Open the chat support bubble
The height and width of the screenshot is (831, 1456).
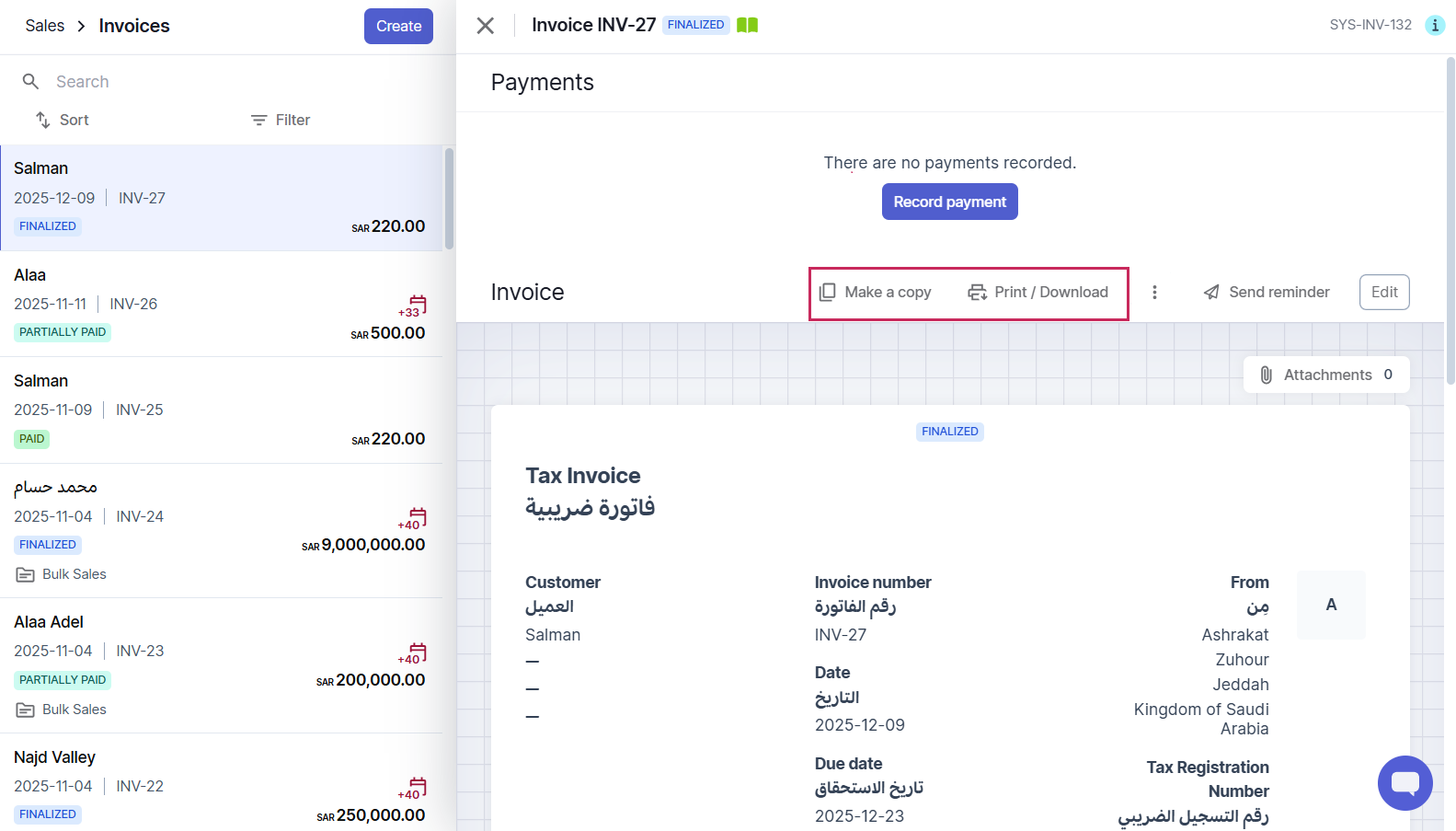pos(1404,783)
